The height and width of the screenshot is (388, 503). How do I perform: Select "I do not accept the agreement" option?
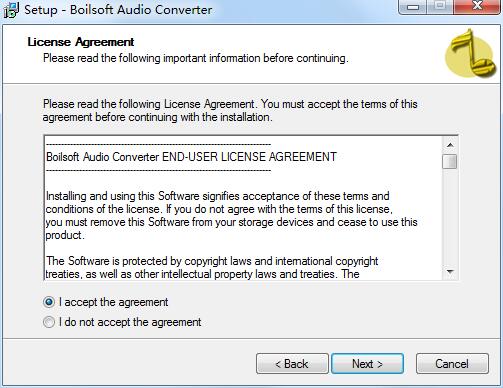(x=49, y=322)
